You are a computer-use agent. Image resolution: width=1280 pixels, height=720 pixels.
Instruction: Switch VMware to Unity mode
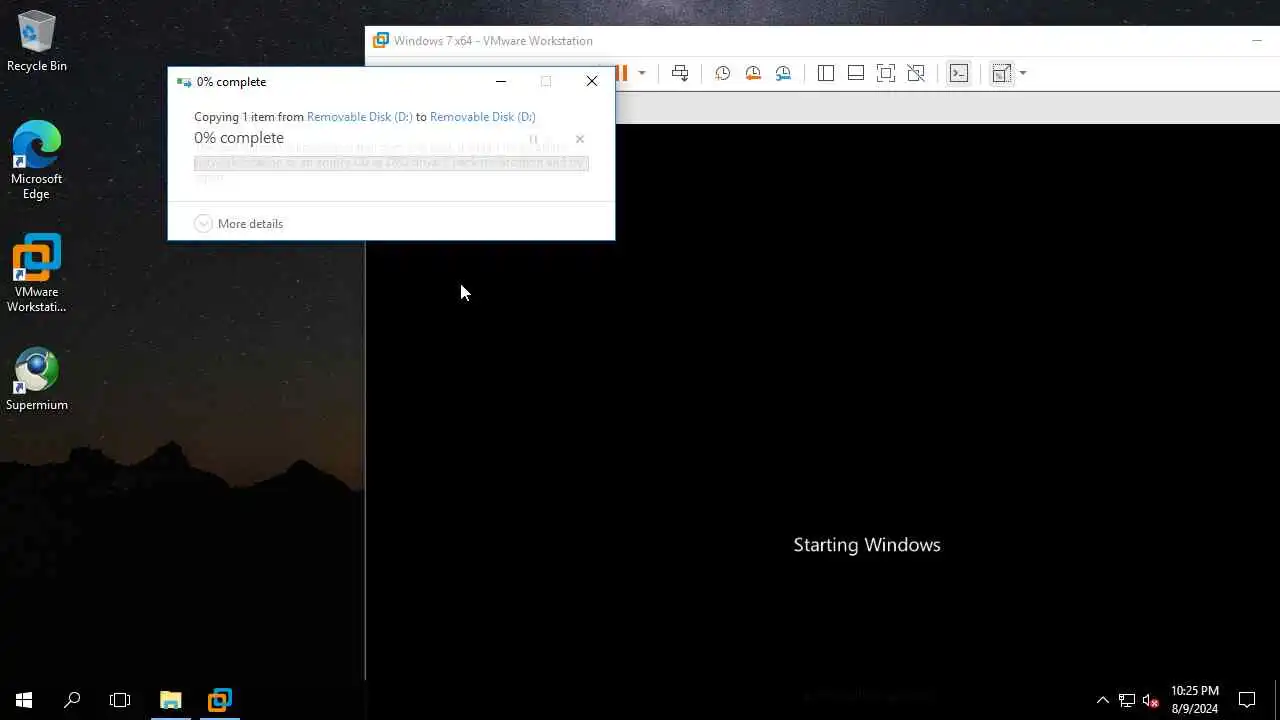point(916,73)
